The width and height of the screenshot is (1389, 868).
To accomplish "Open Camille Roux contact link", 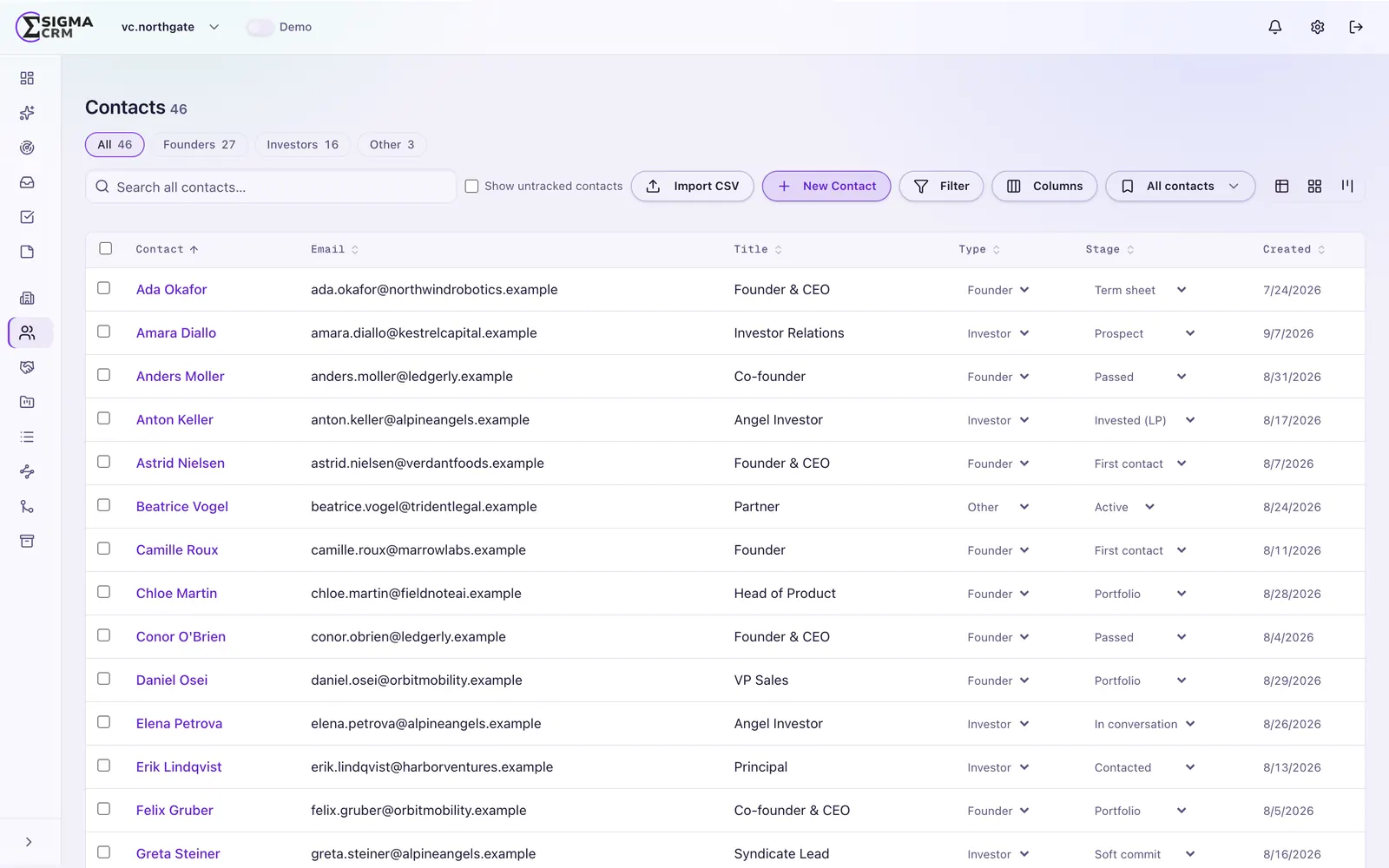I will [x=177, y=549].
